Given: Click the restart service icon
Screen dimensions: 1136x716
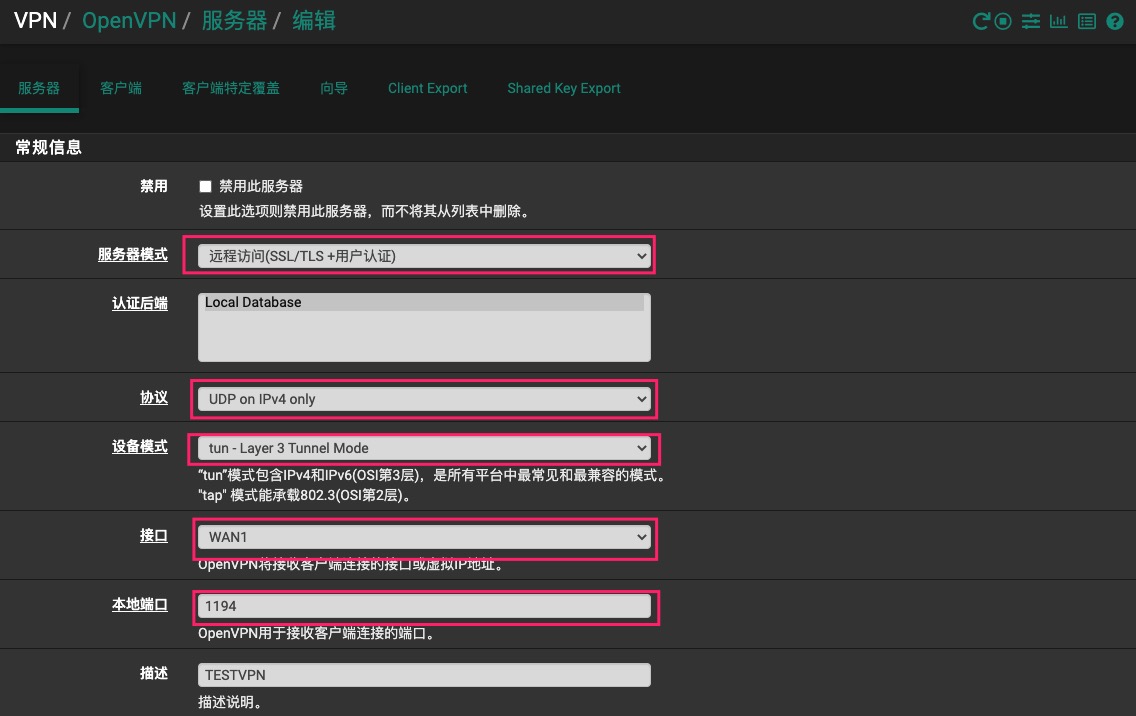Looking at the screenshot, I should [x=980, y=21].
